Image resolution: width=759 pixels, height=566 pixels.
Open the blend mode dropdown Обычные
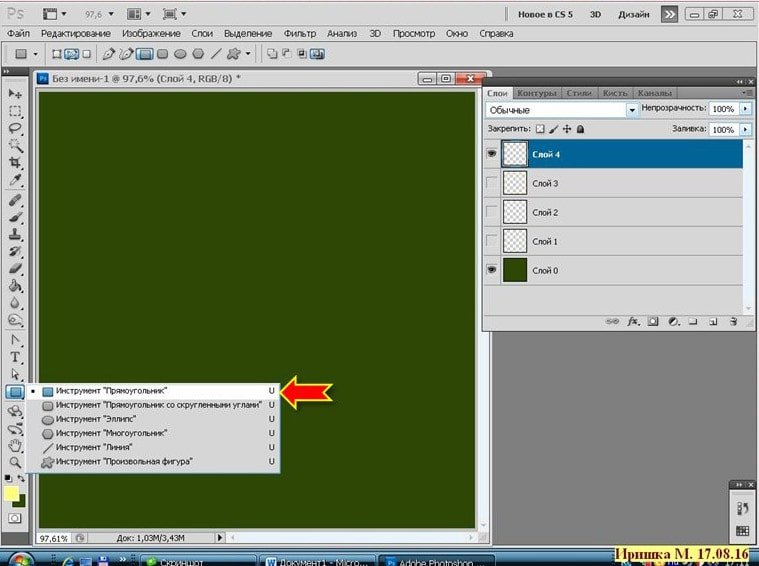point(562,109)
